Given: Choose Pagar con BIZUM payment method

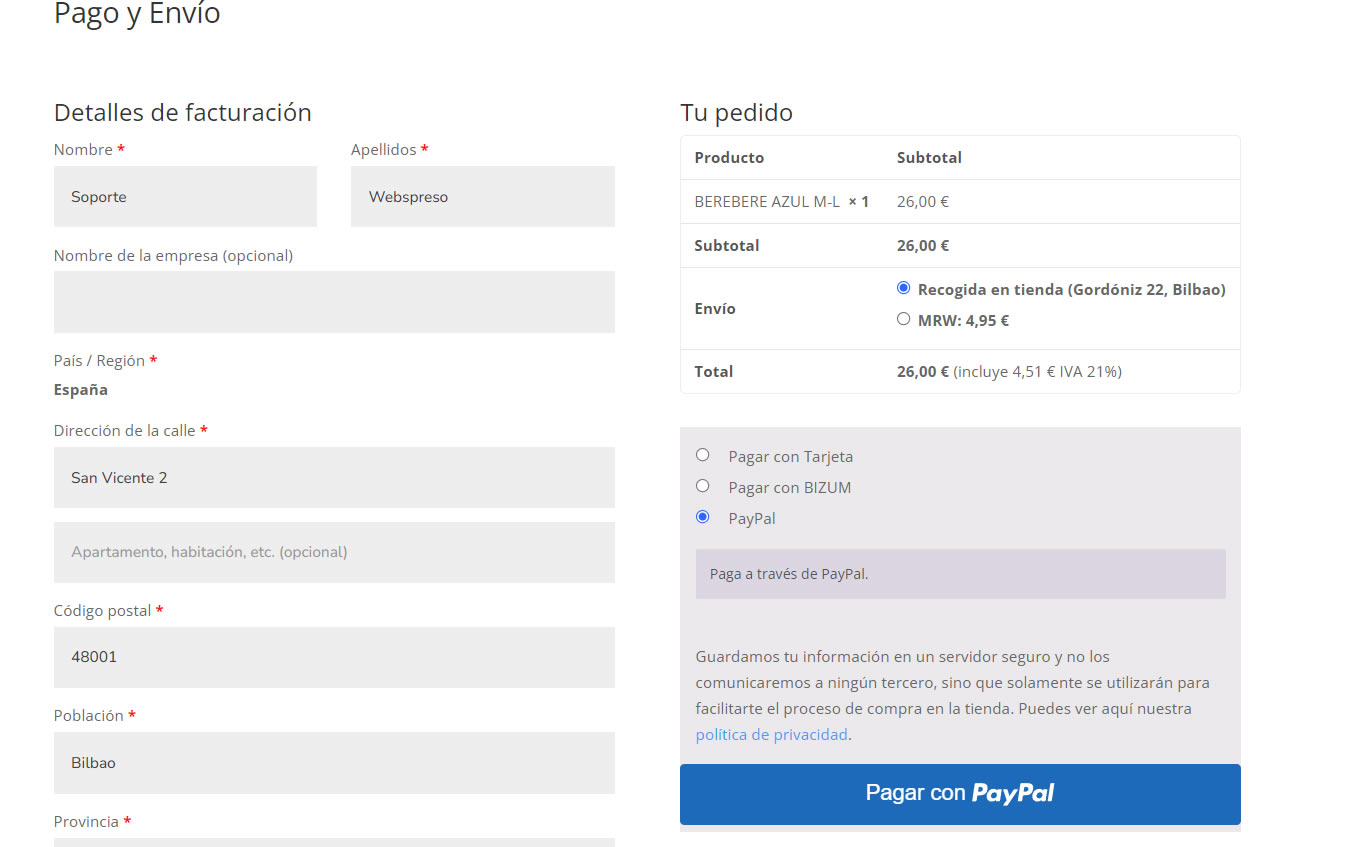Looking at the screenshot, I should 703,486.
